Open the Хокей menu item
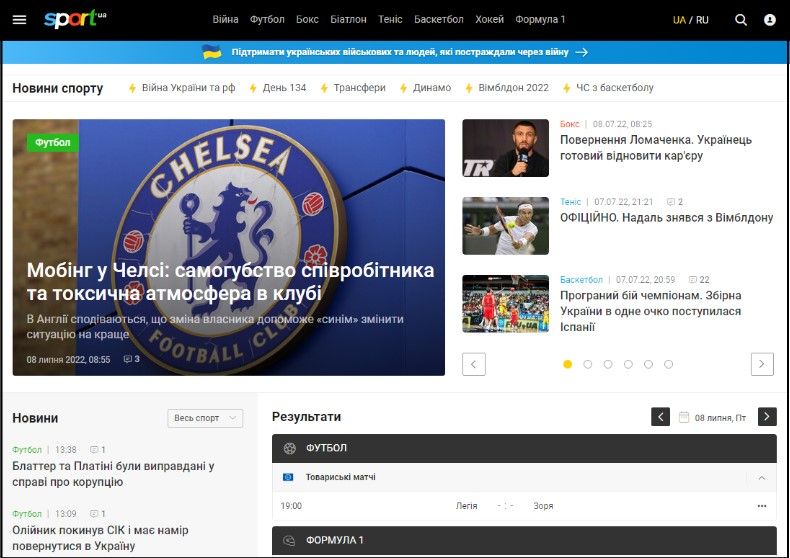Viewport: 790px width, 558px height. (489, 20)
